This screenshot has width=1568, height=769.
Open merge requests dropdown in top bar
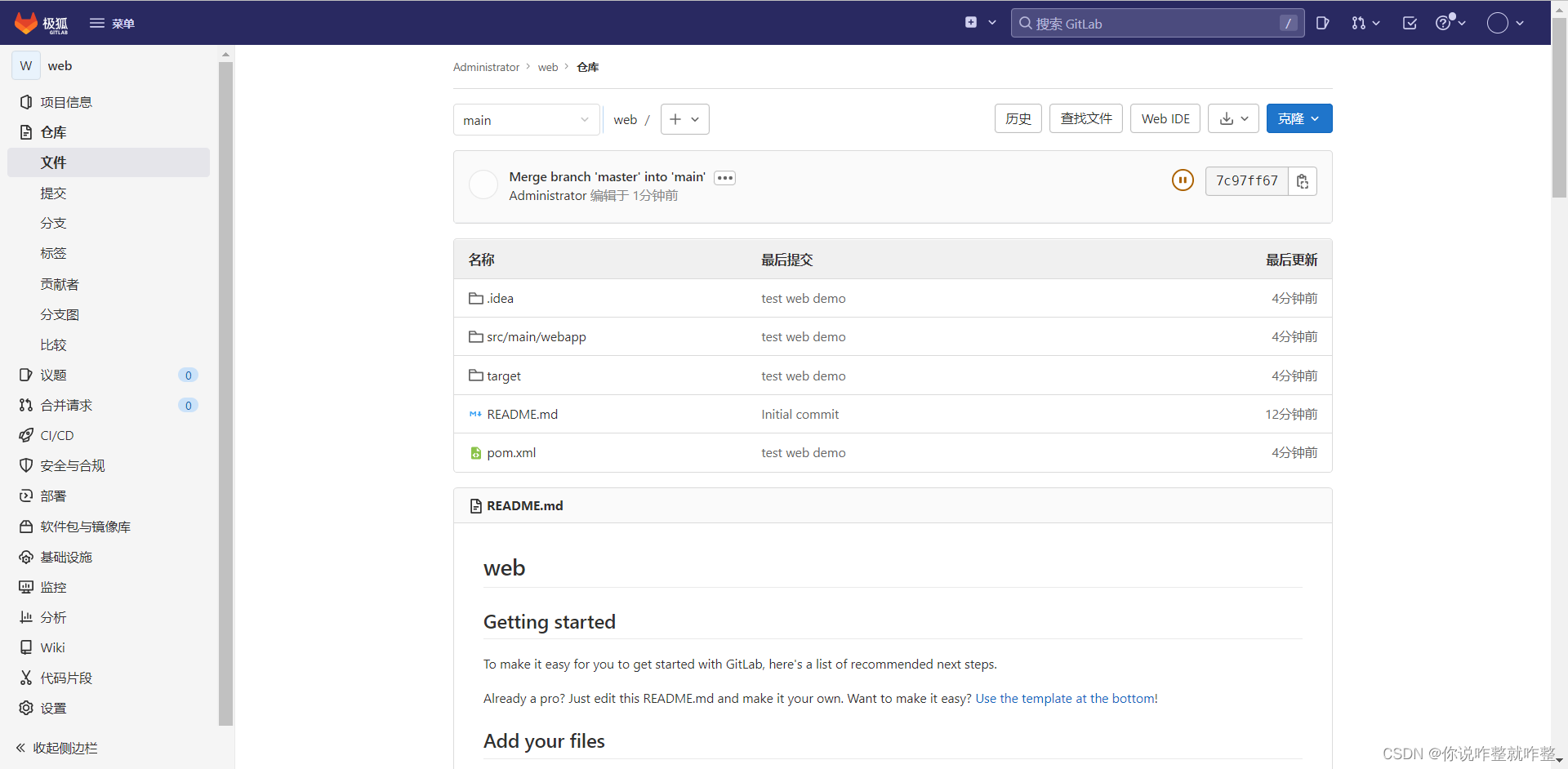[x=1365, y=23]
